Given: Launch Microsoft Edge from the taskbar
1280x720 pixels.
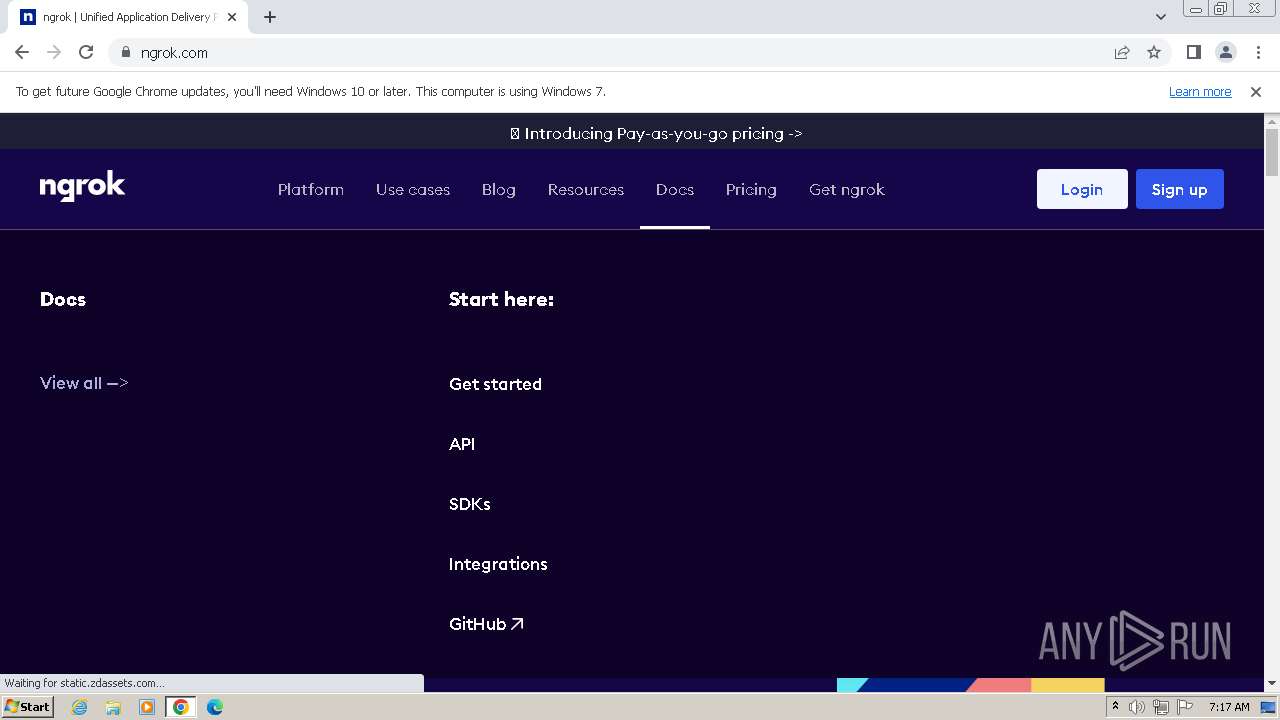Looking at the screenshot, I should [x=215, y=707].
